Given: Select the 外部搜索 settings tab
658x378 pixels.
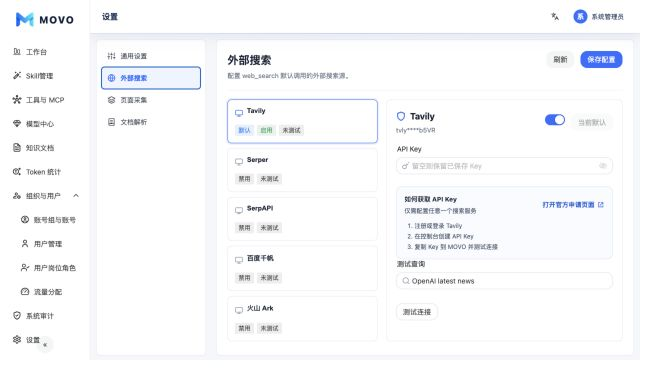Looking at the screenshot, I should (x=151, y=78).
